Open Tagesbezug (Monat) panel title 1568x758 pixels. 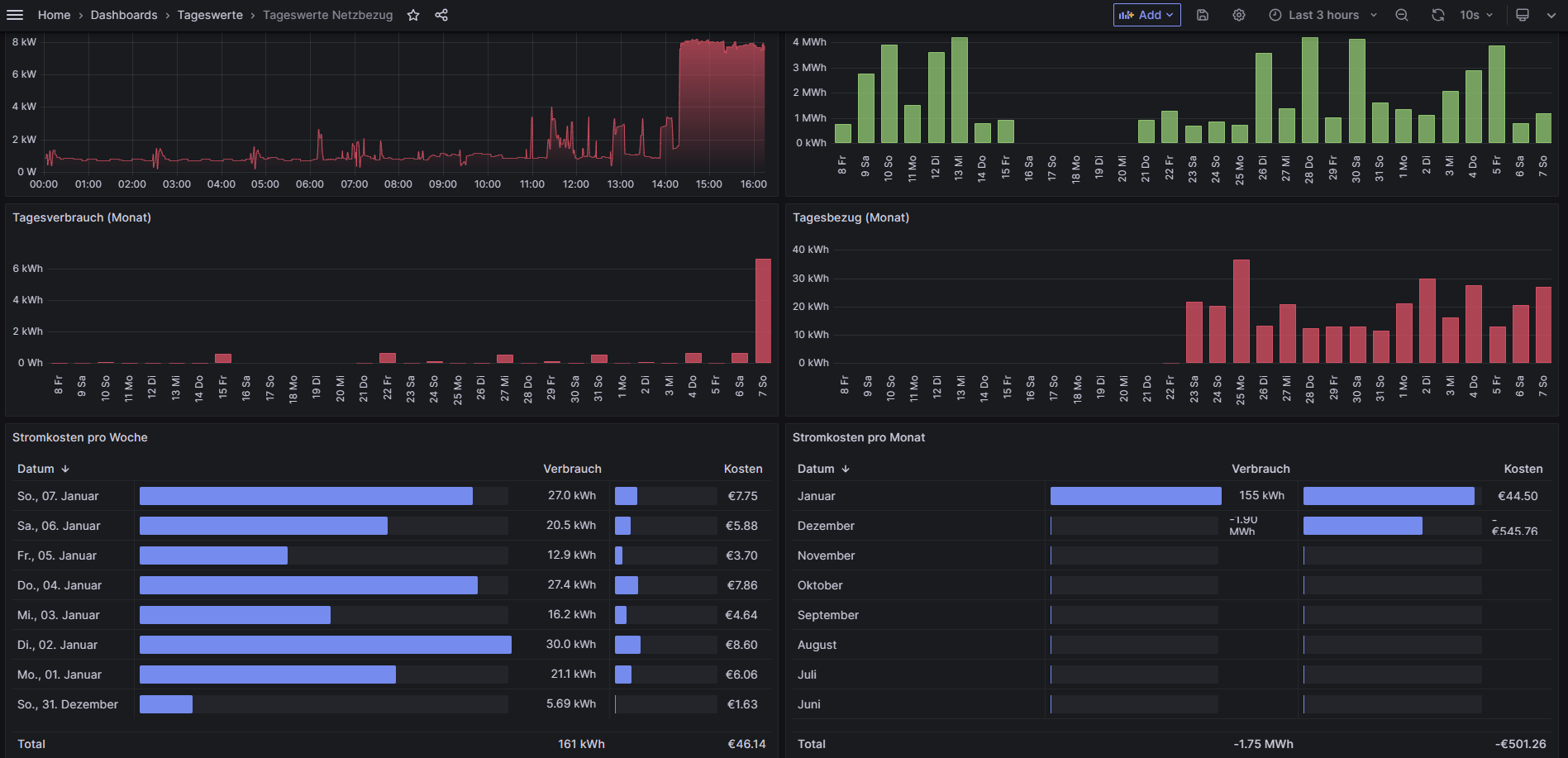(x=851, y=217)
